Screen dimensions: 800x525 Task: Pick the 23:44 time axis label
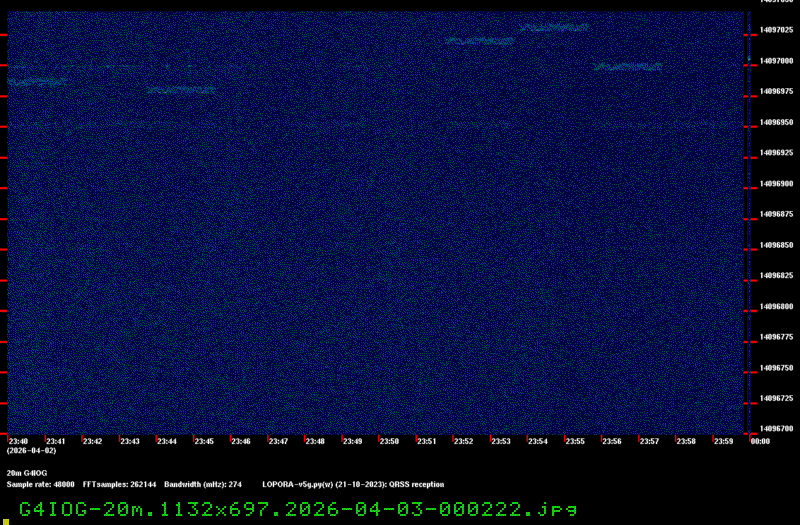click(x=167, y=441)
